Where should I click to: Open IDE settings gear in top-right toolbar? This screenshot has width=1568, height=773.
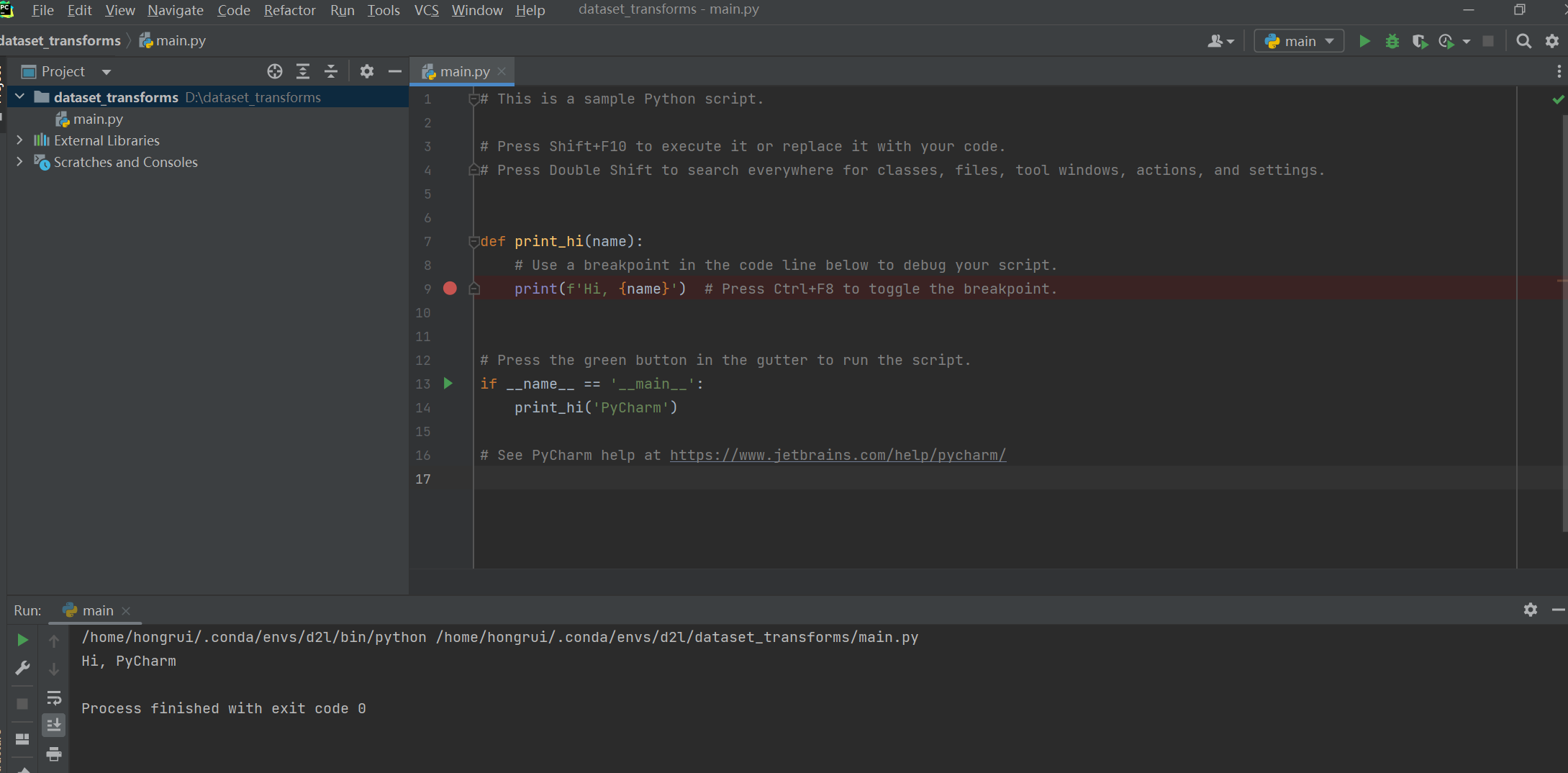(1552, 41)
